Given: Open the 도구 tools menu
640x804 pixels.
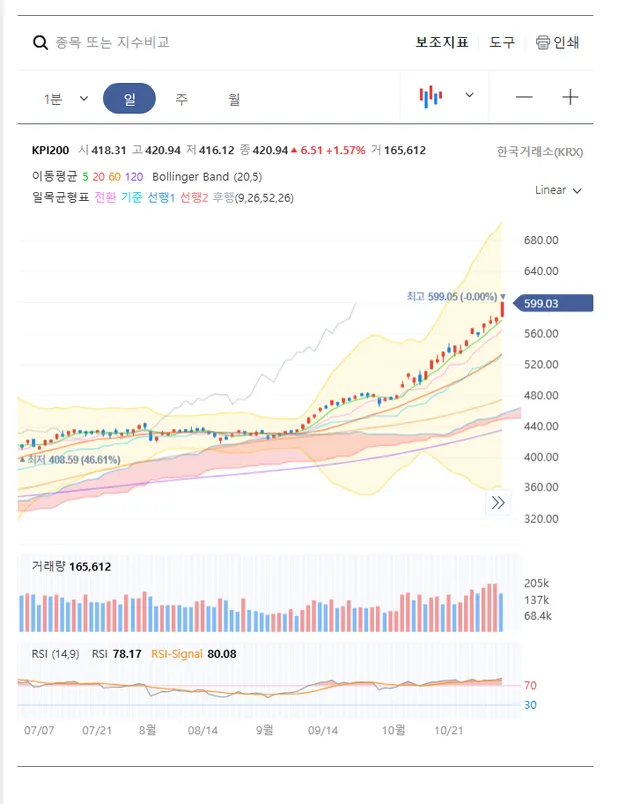Looking at the screenshot, I should pyautogui.click(x=502, y=42).
